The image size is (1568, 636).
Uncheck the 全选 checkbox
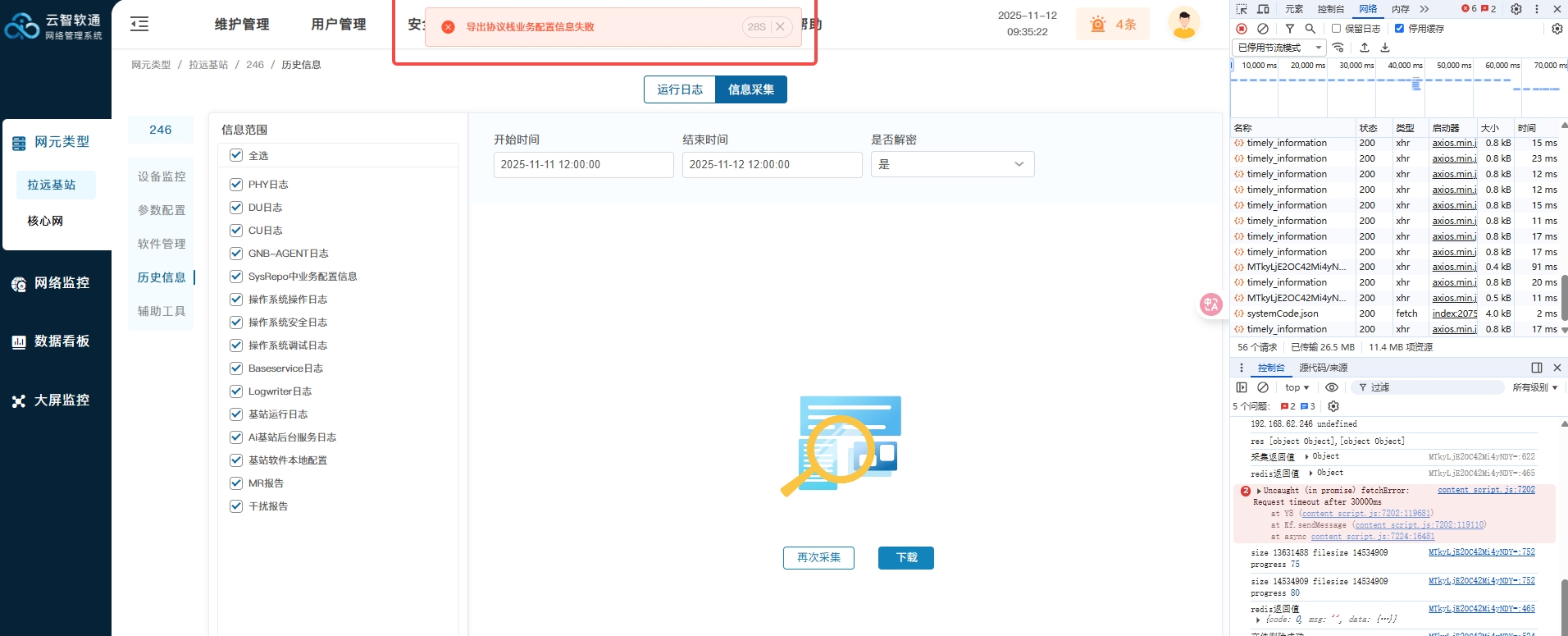point(236,155)
